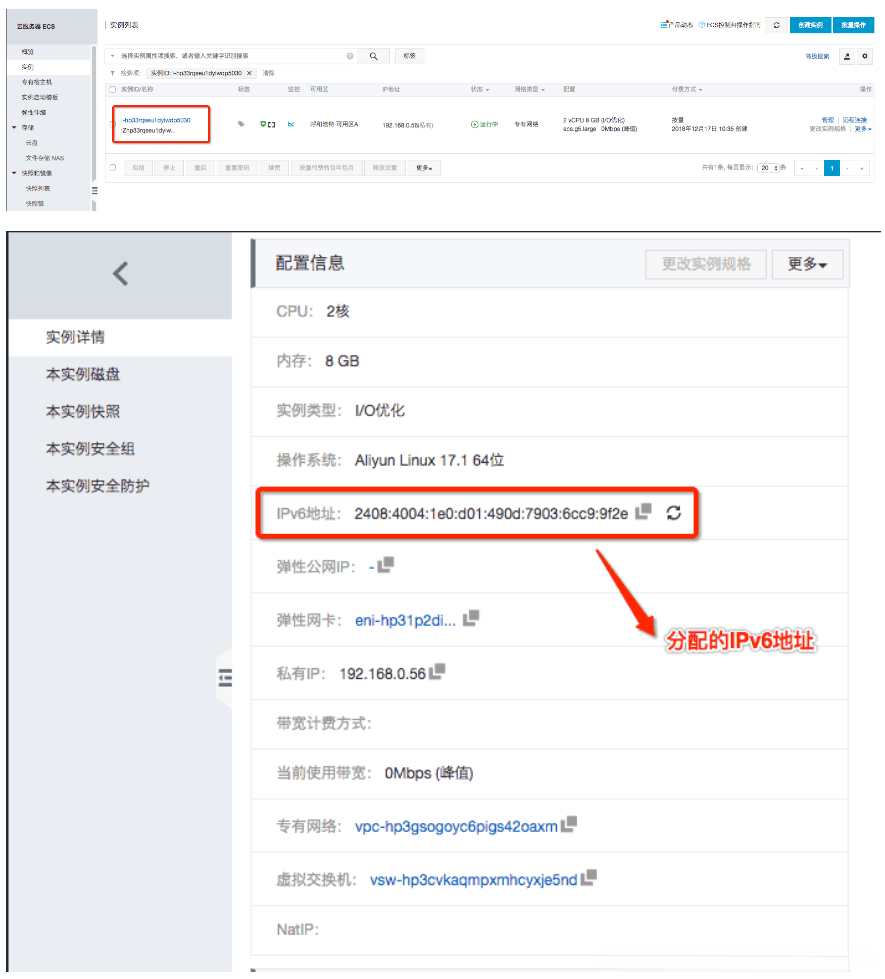Viewport: 885px width, 979px height.
Task: Go back using the left chevron arrow
Action: (121, 273)
